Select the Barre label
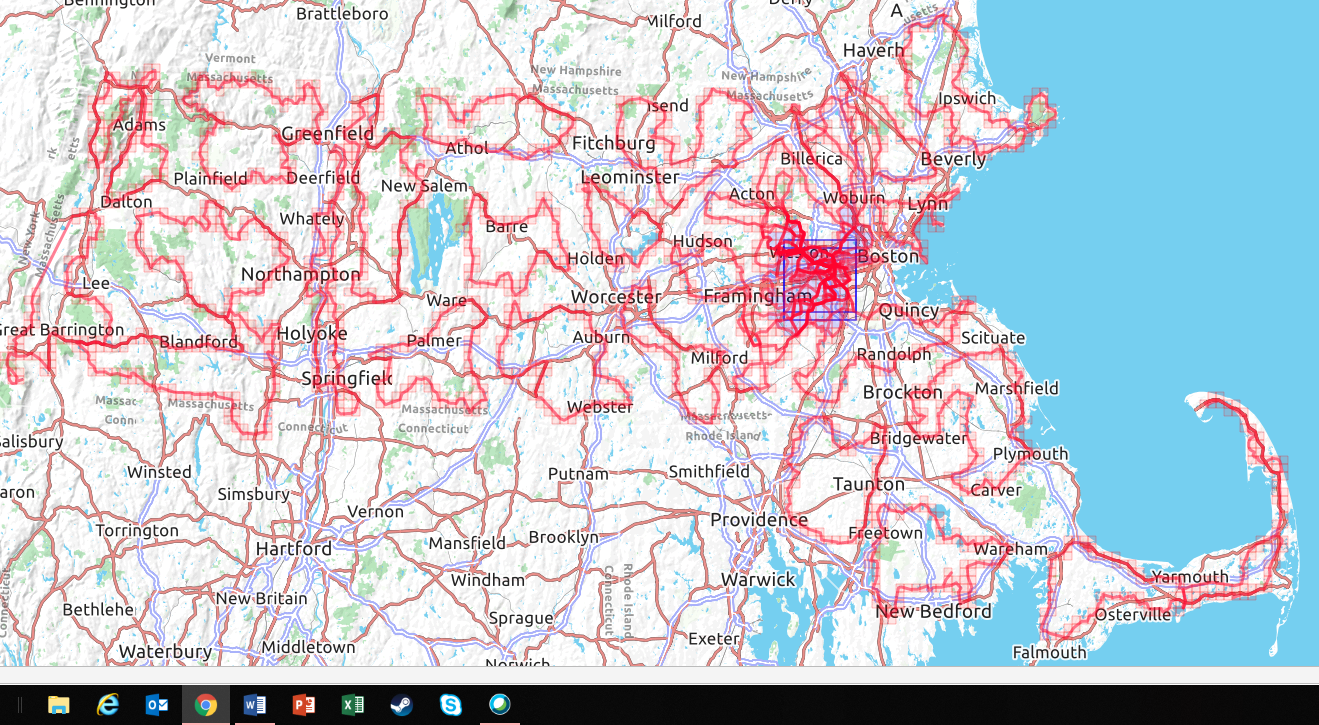 point(506,227)
